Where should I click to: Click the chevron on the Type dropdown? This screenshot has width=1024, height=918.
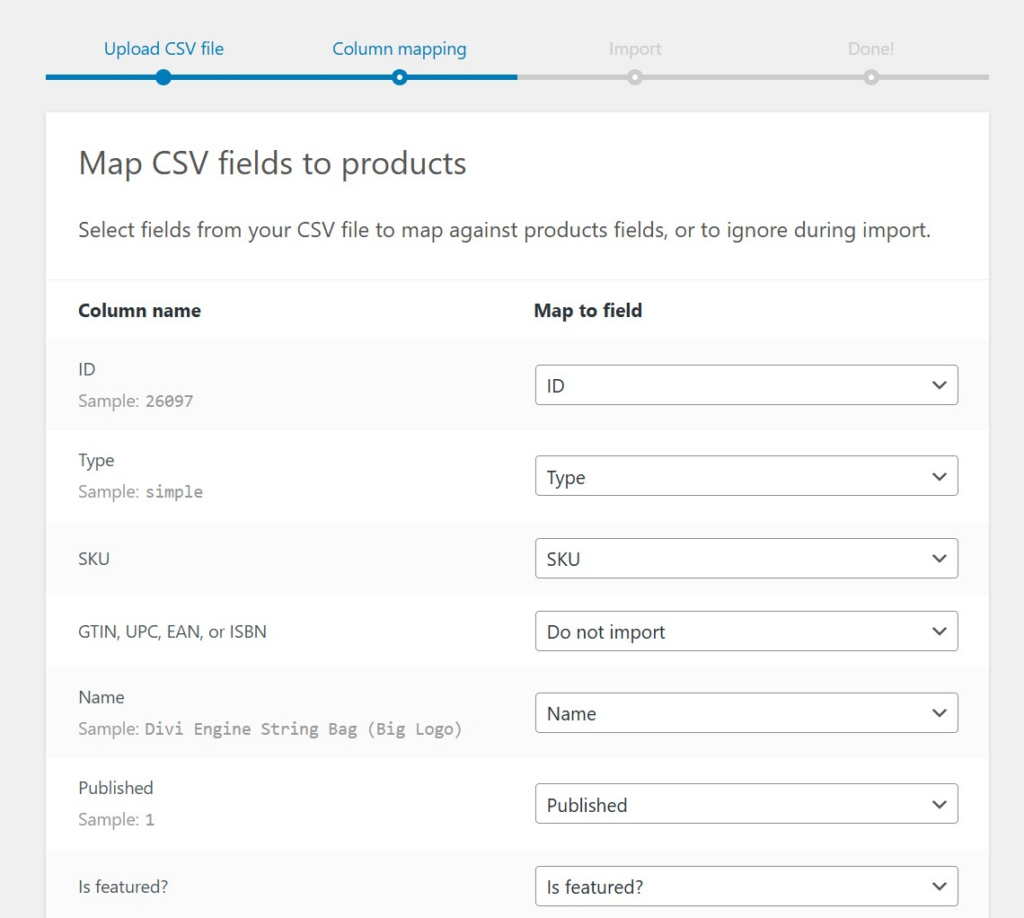[939, 477]
